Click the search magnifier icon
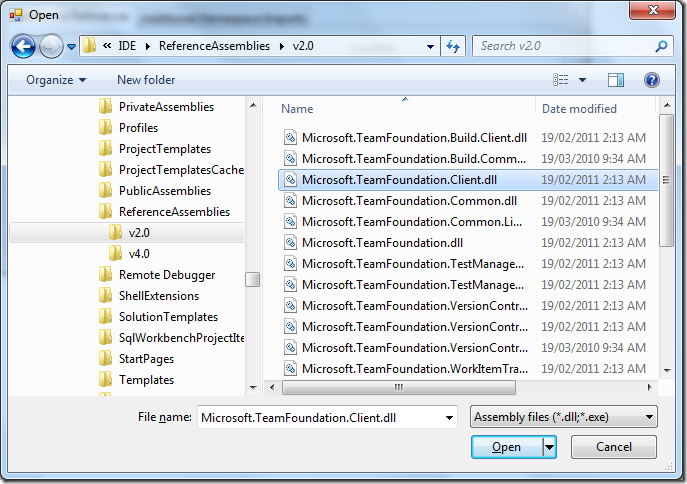 tap(661, 46)
